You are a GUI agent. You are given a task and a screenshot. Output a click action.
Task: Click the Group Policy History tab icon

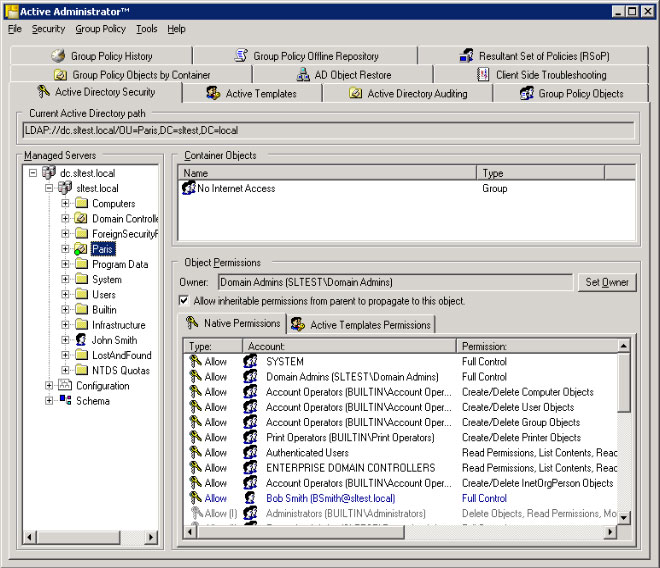(59, 55)
